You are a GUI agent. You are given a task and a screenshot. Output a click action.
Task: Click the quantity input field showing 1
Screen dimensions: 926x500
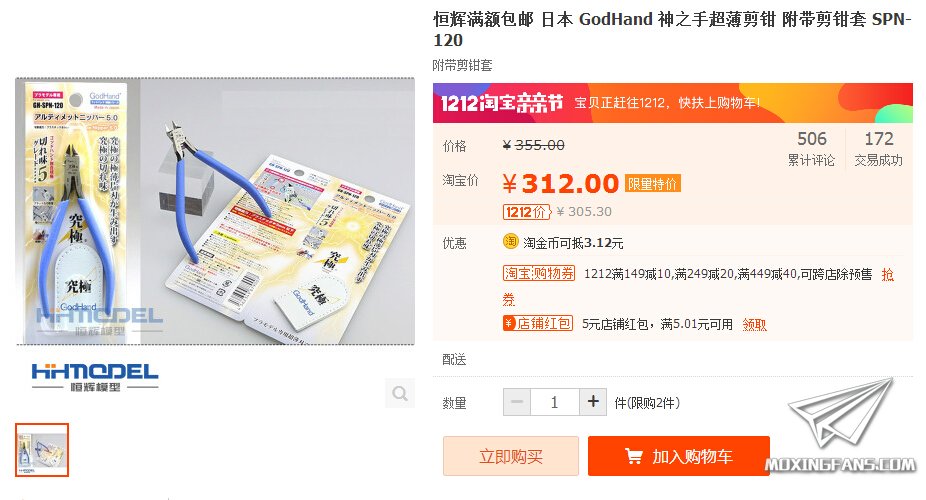pyautogui.click(x=555, y=402)
